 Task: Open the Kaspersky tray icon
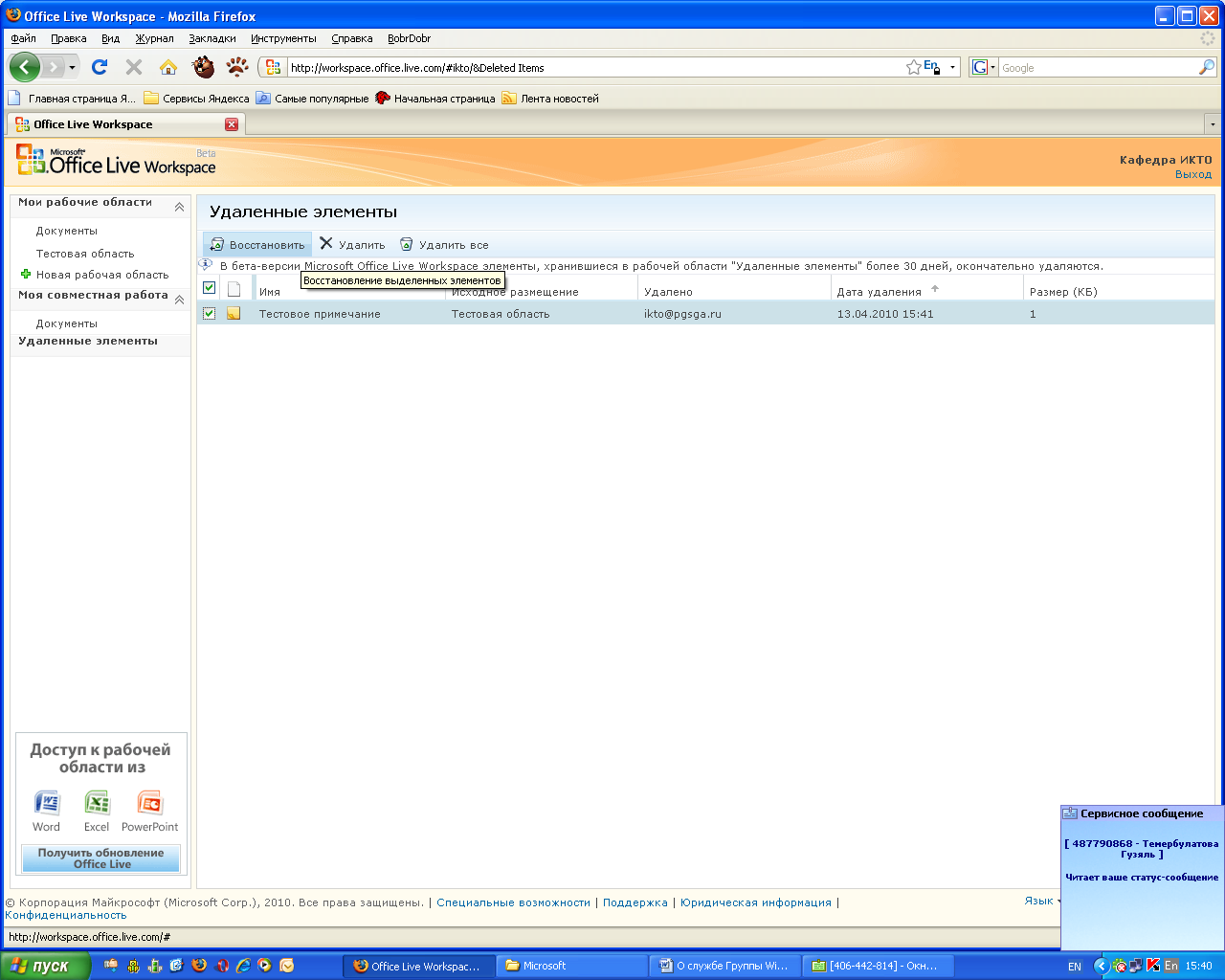pyautogui.click(x=1152, y=966)
